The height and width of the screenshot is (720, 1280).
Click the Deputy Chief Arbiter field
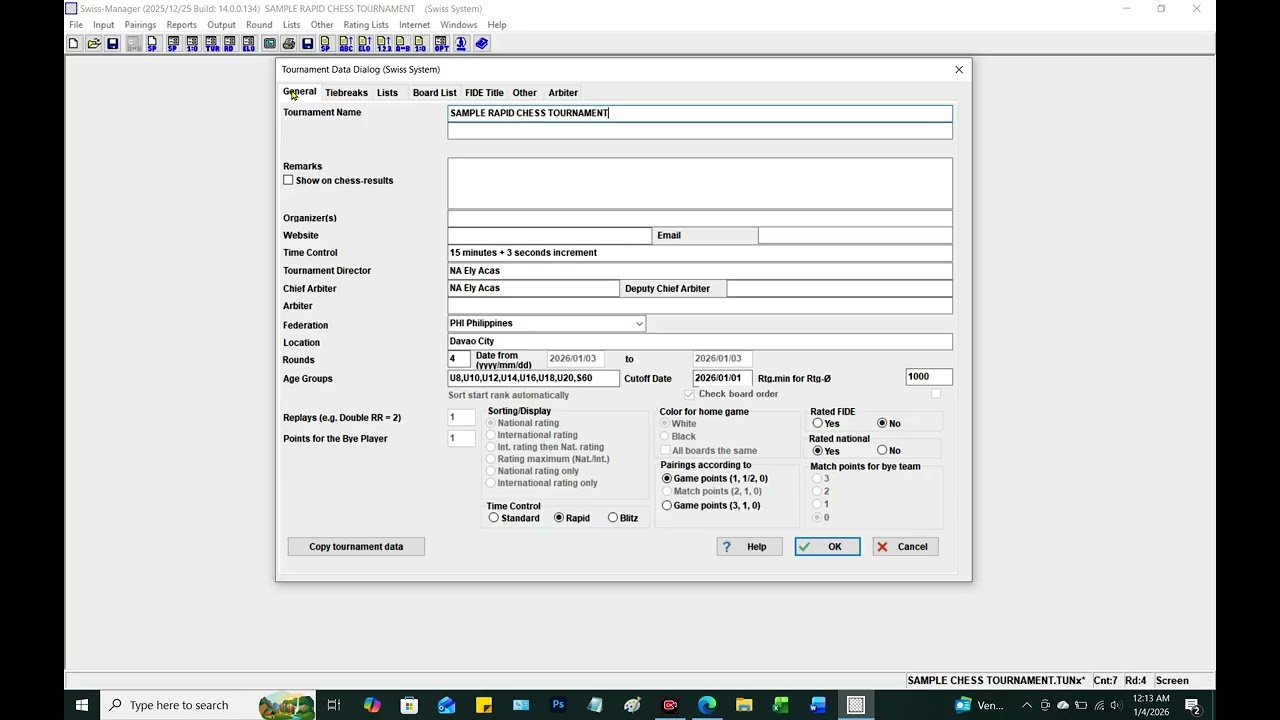point(839,288)
